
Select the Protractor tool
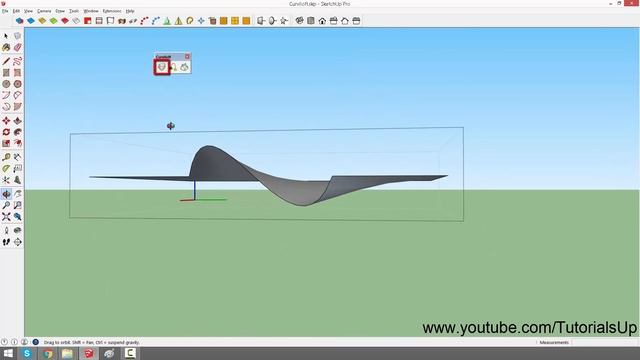6,169
